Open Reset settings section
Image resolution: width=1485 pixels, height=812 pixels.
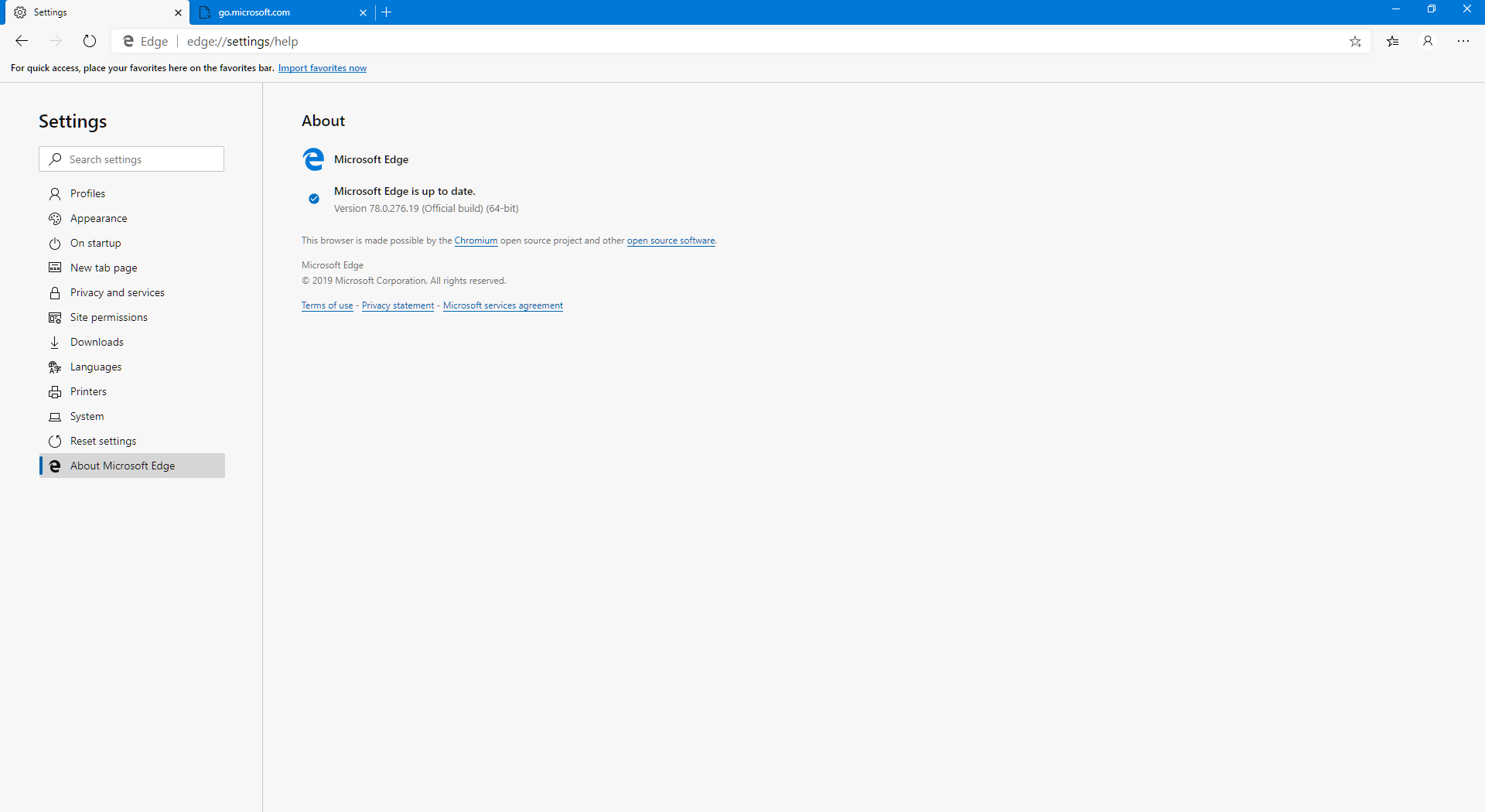pos(132,441)
